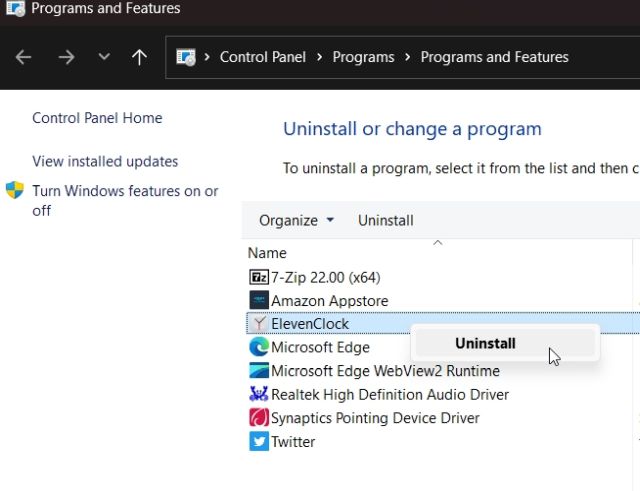Click Uninstall in the toolbar
The width and height of the screenshot is (640, 491).
(x=385, y=220)
